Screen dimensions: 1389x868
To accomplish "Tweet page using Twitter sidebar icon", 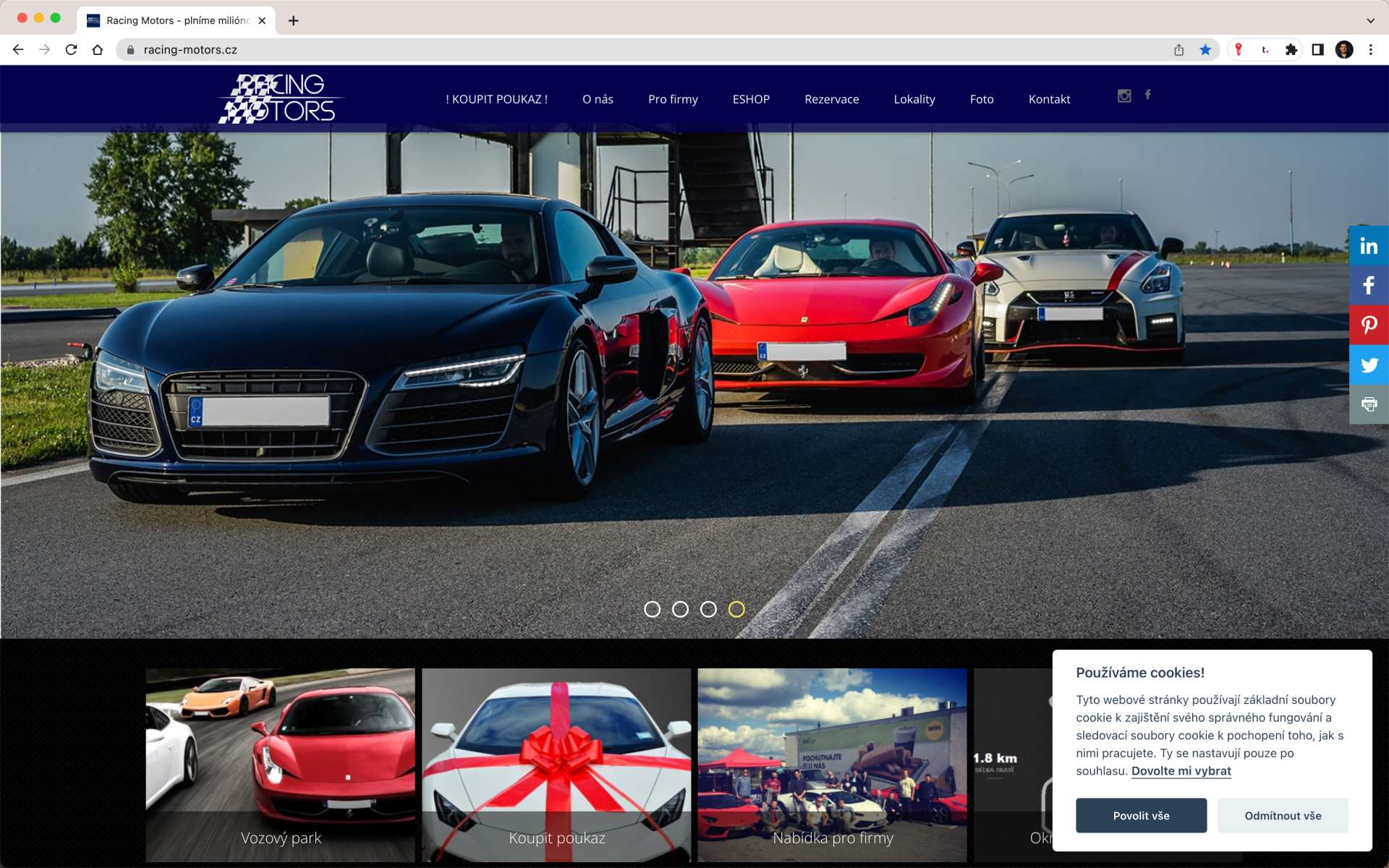I will [1368, 365].
